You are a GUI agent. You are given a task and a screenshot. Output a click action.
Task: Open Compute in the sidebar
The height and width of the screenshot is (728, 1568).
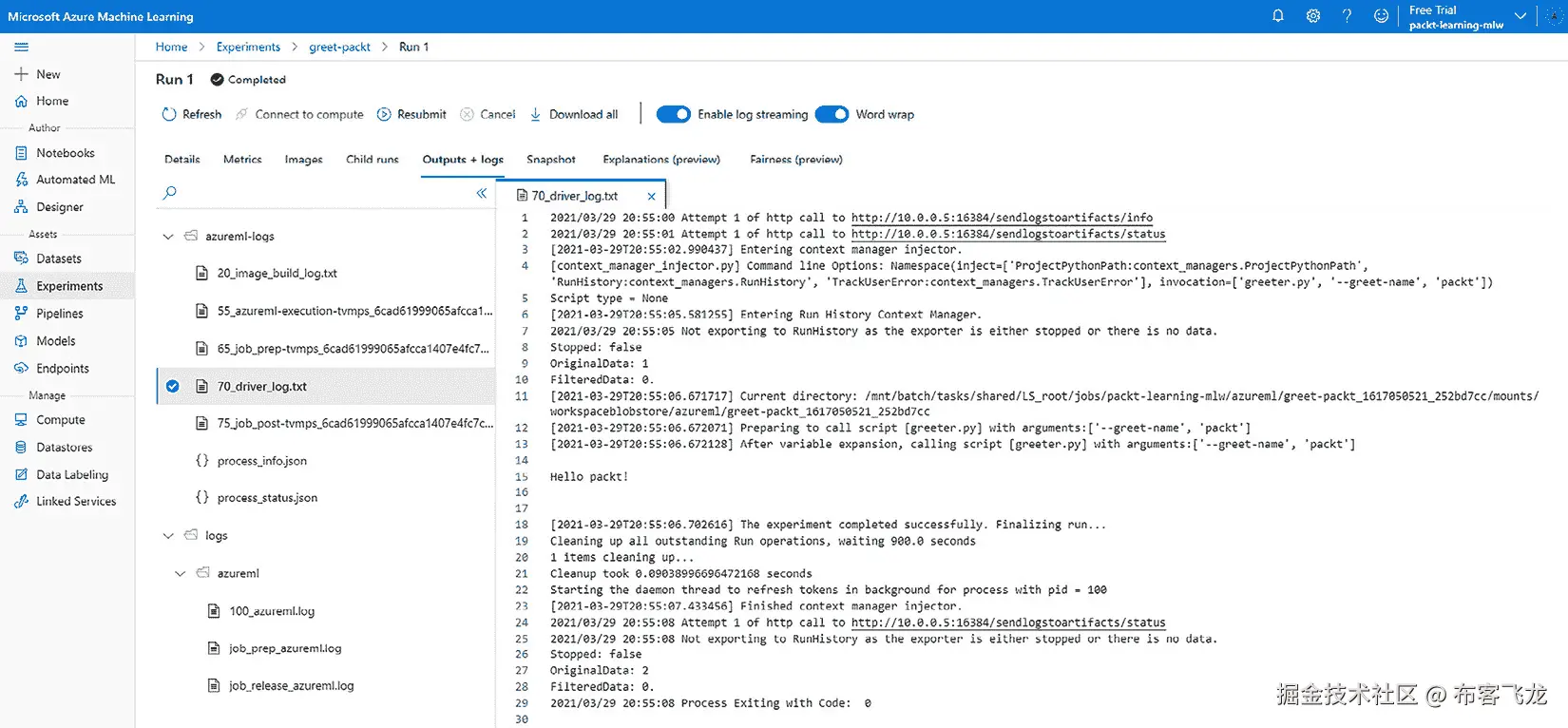50,420
